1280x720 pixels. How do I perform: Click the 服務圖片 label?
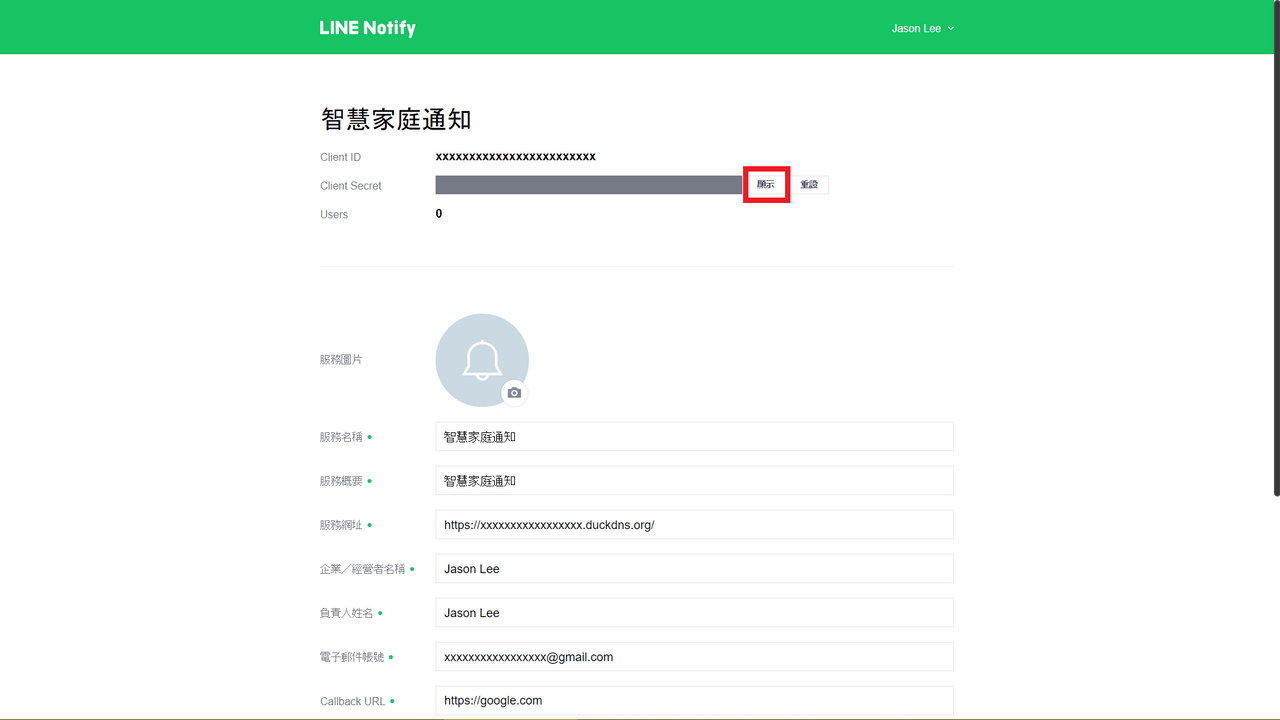click(x=341, y=360)
